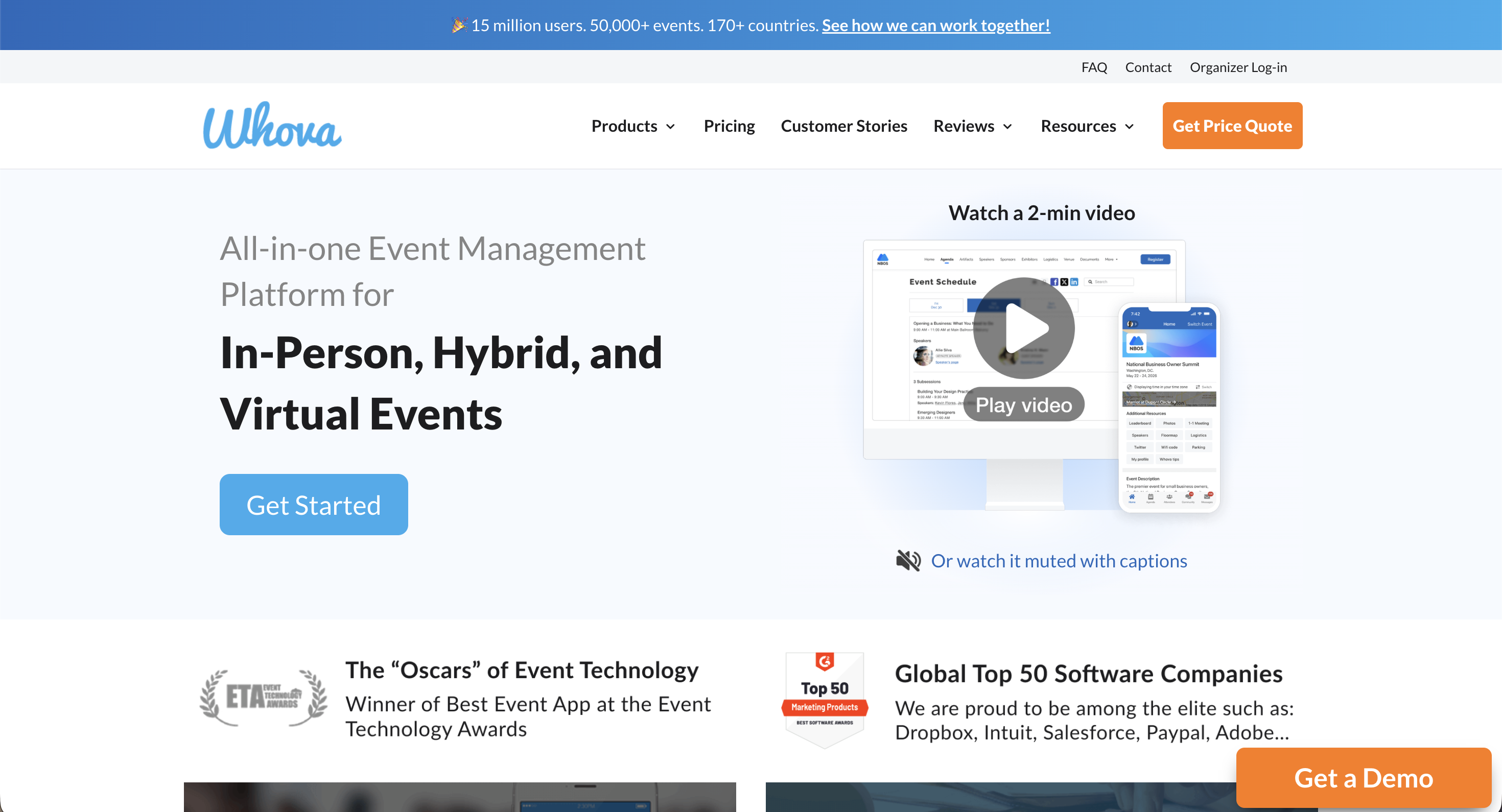Click 'Watch a 2-min video' heading
Image resolution: width=1502 pixels, height=812 pixels.
coord(1041,213)
